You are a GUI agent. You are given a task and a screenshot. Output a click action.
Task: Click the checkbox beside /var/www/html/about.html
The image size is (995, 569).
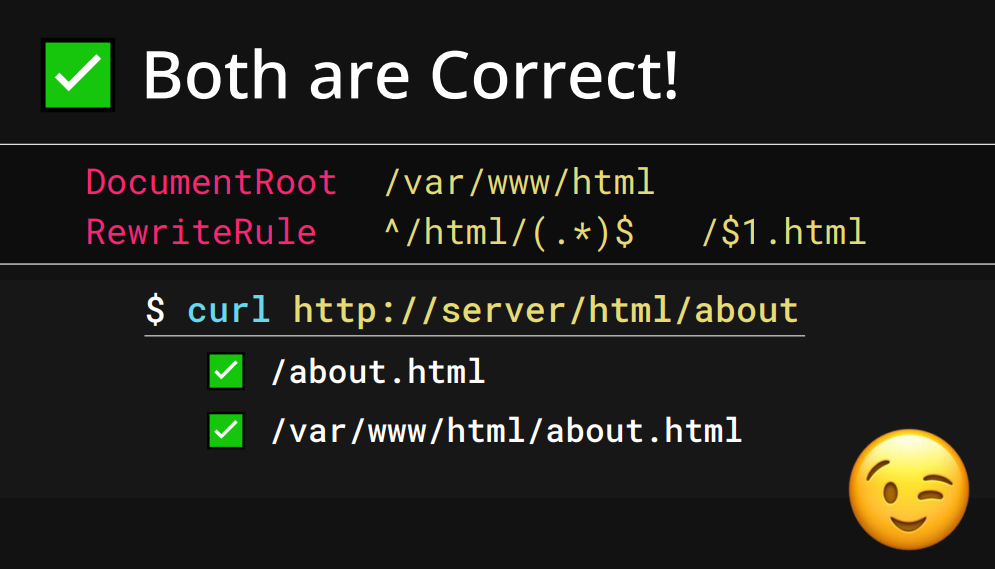pyautogui.click(x=226, y=431)
